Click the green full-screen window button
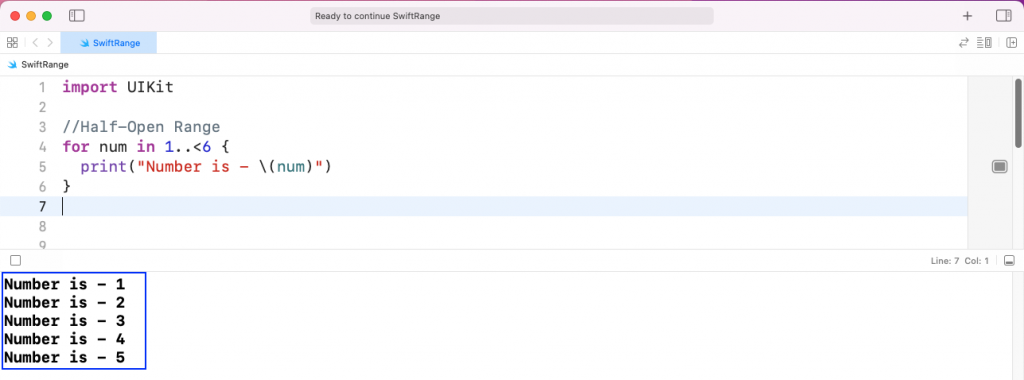The width and height of the screenshot is (1024, 380). (x=46, y=16)
